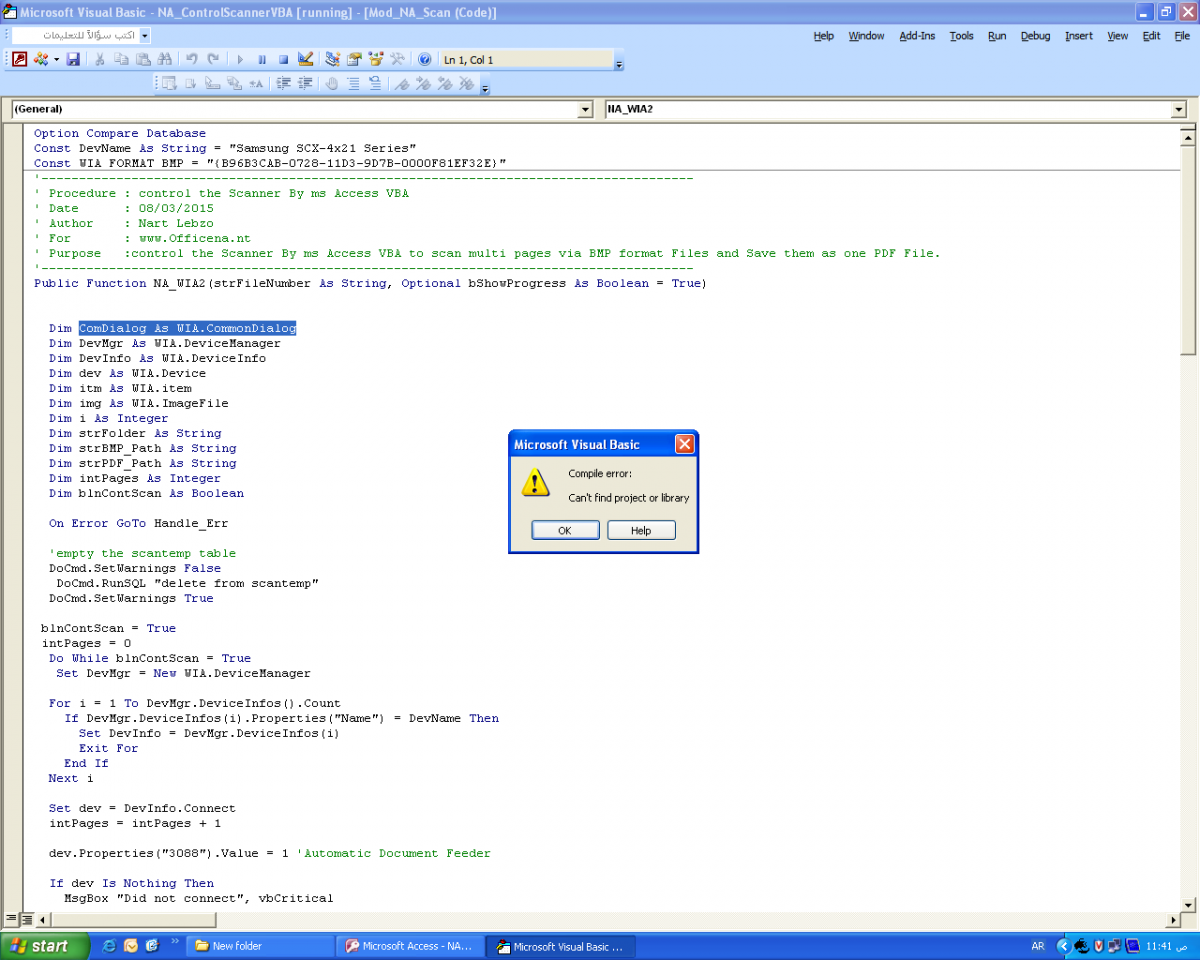
Task: Close the Compile error dialog with X
Action: (x=684, y=444)
